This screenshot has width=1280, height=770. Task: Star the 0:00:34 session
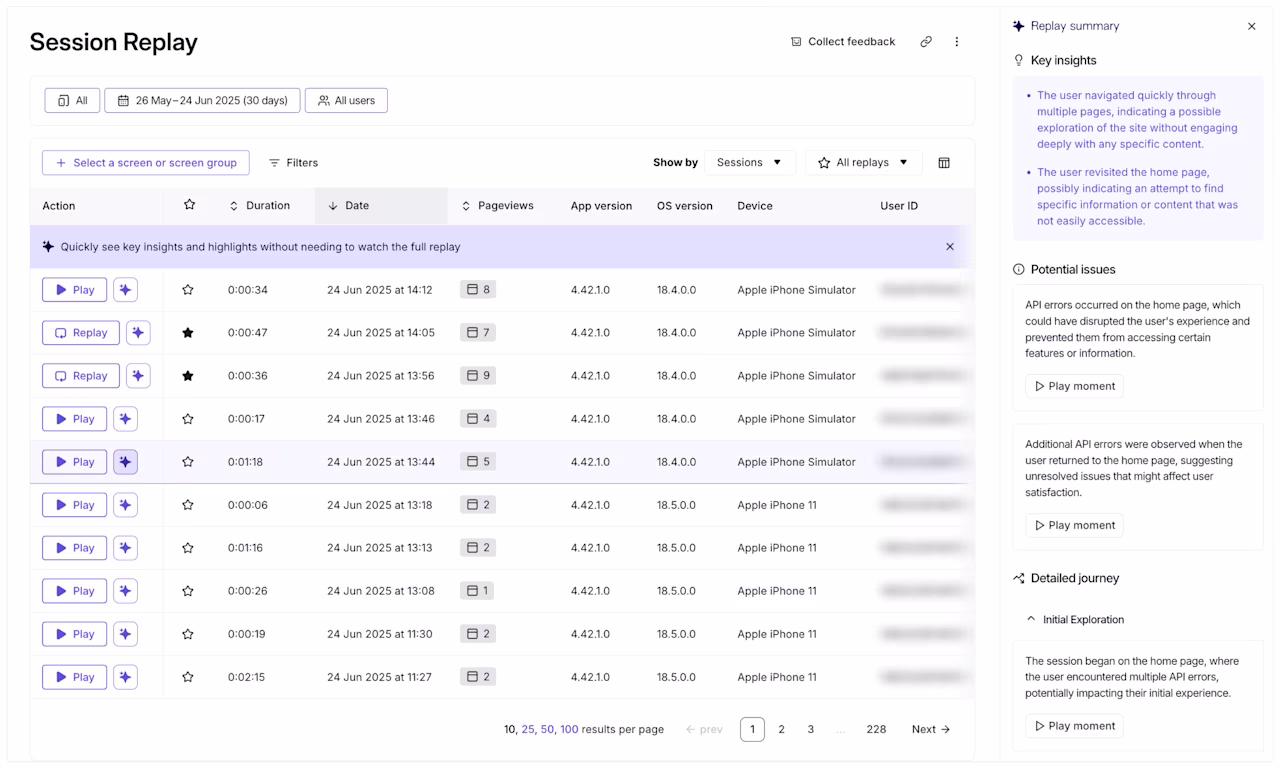pyautogui.click(x=188, y=290)
